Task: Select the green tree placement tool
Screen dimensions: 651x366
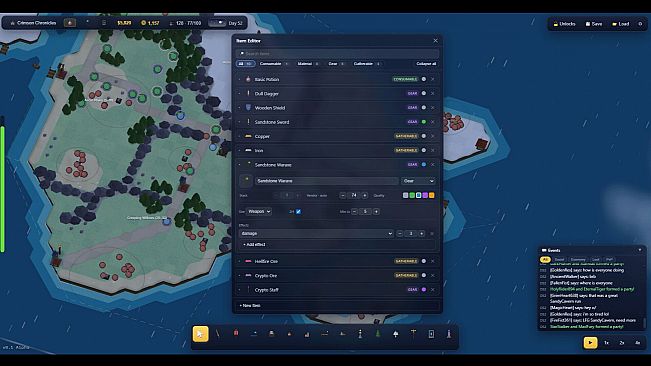Action: pyautogui.click(x=378, y=334)
